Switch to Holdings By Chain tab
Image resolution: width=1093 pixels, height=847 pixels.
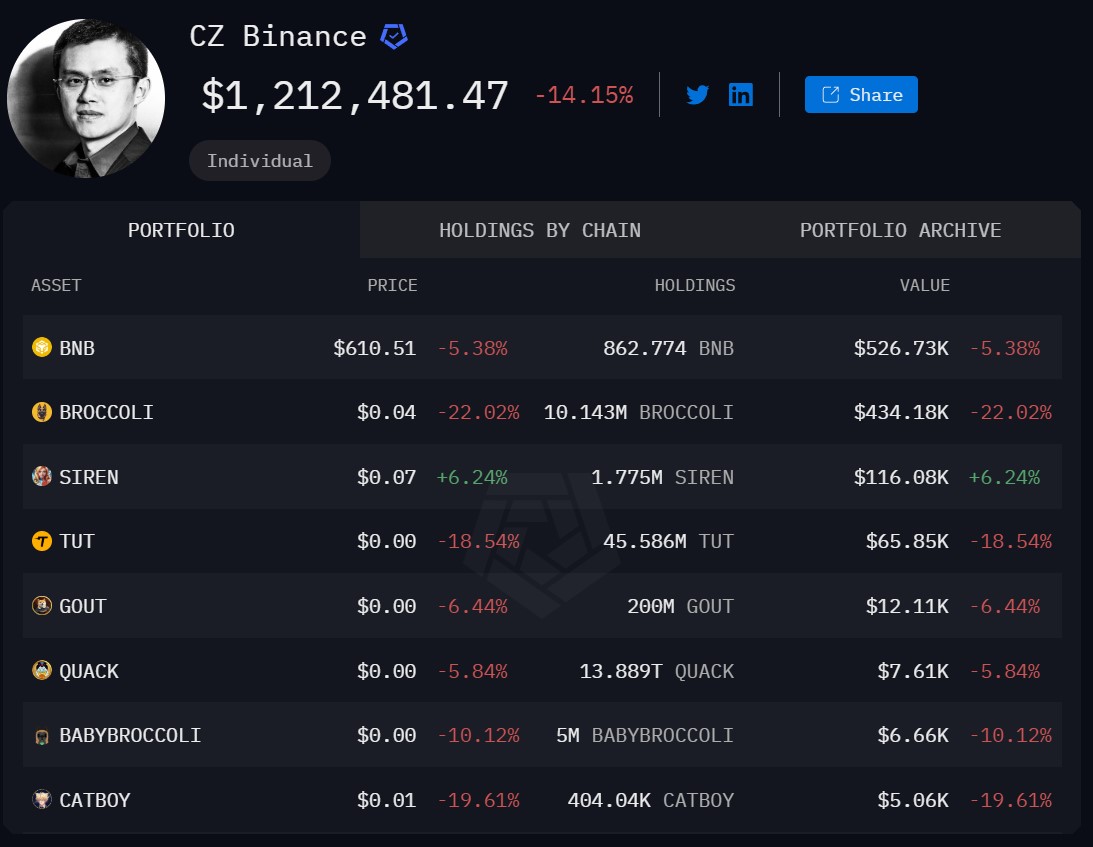tap(540, 230)
